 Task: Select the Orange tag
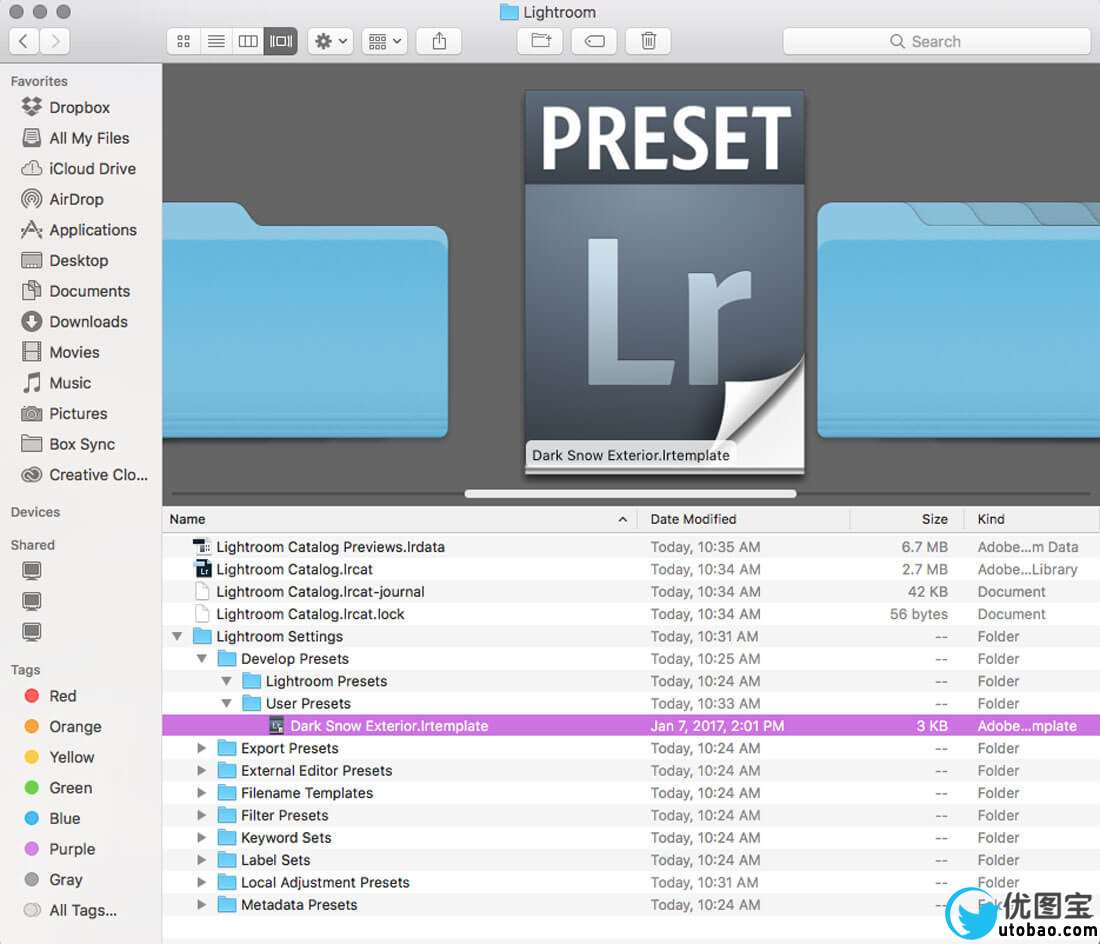coord(75,727)
